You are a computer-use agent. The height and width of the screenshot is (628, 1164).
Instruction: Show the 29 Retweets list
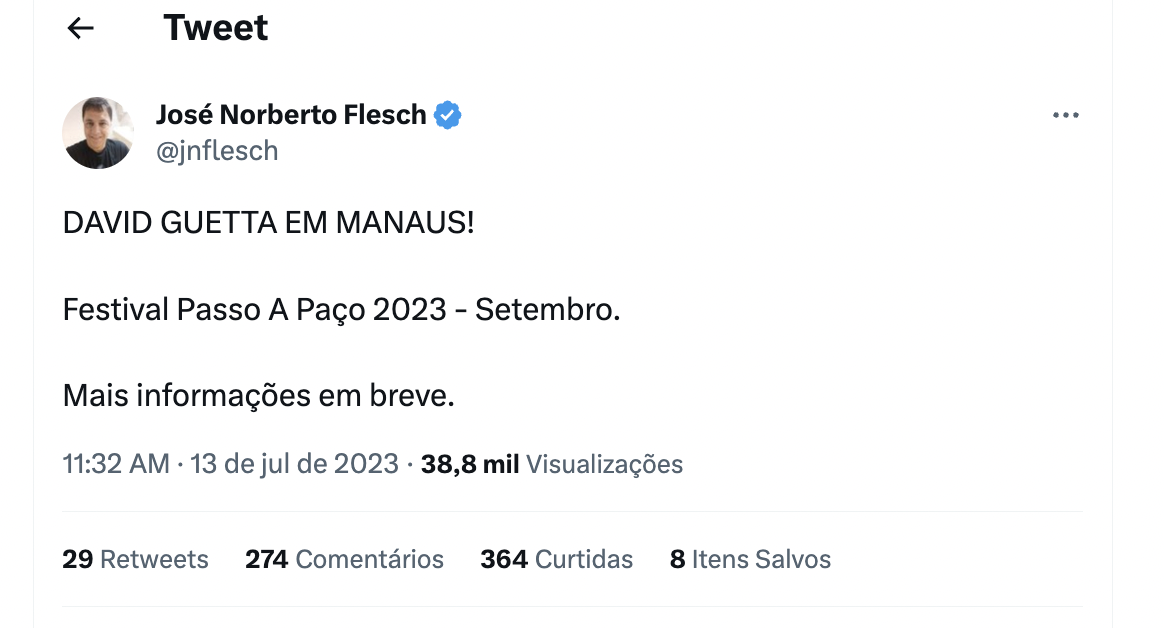point(135,559)
